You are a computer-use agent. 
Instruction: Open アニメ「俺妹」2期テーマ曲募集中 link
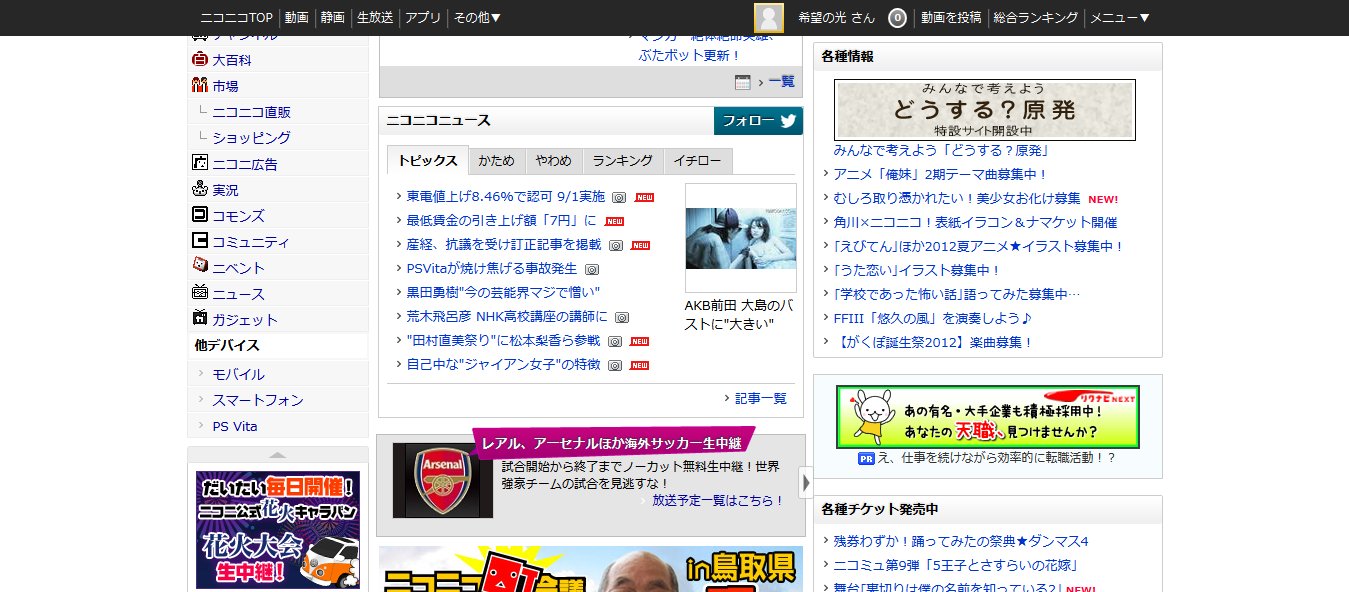(x=941, y=174)
